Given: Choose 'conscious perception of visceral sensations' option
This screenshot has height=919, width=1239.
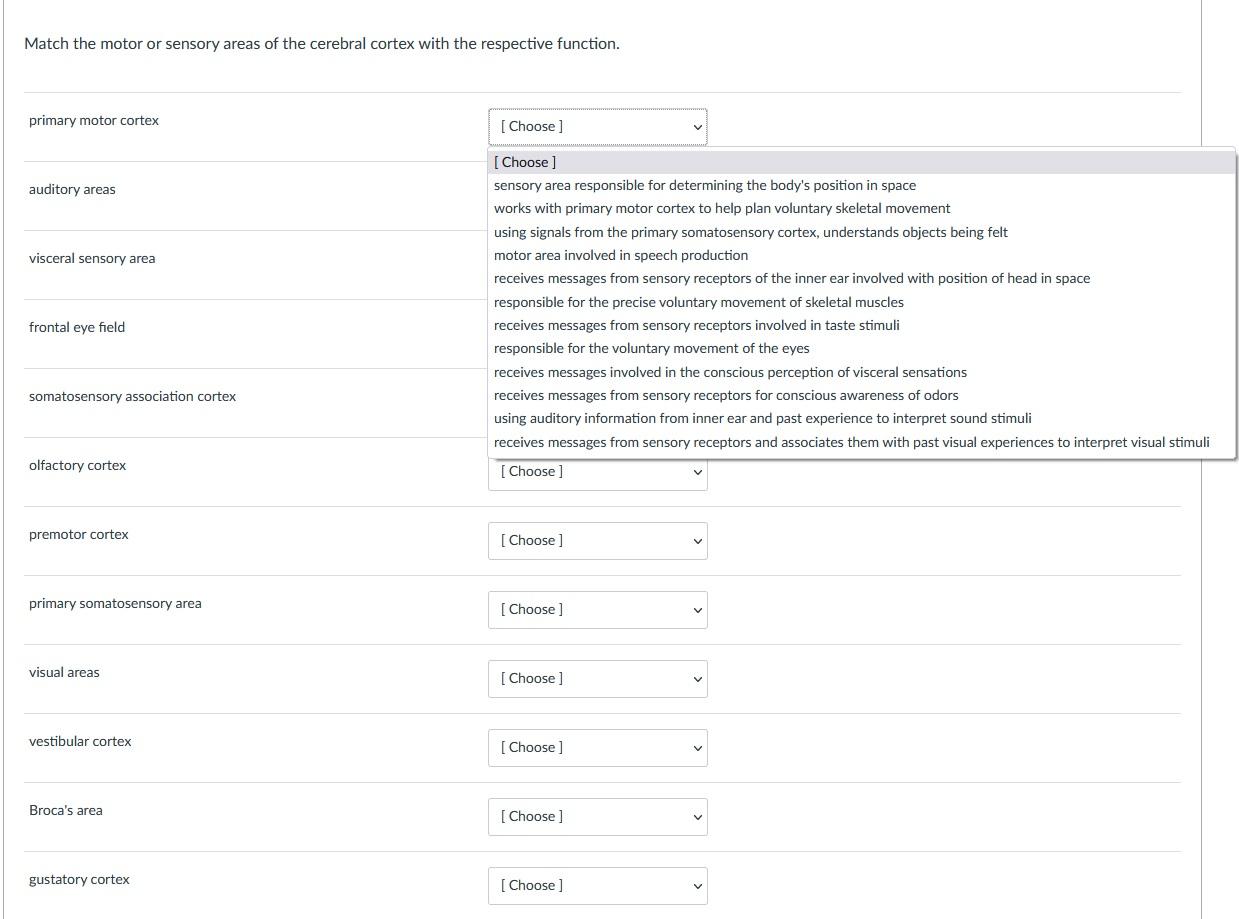Looking at the screenshot, I should [730, 372].
